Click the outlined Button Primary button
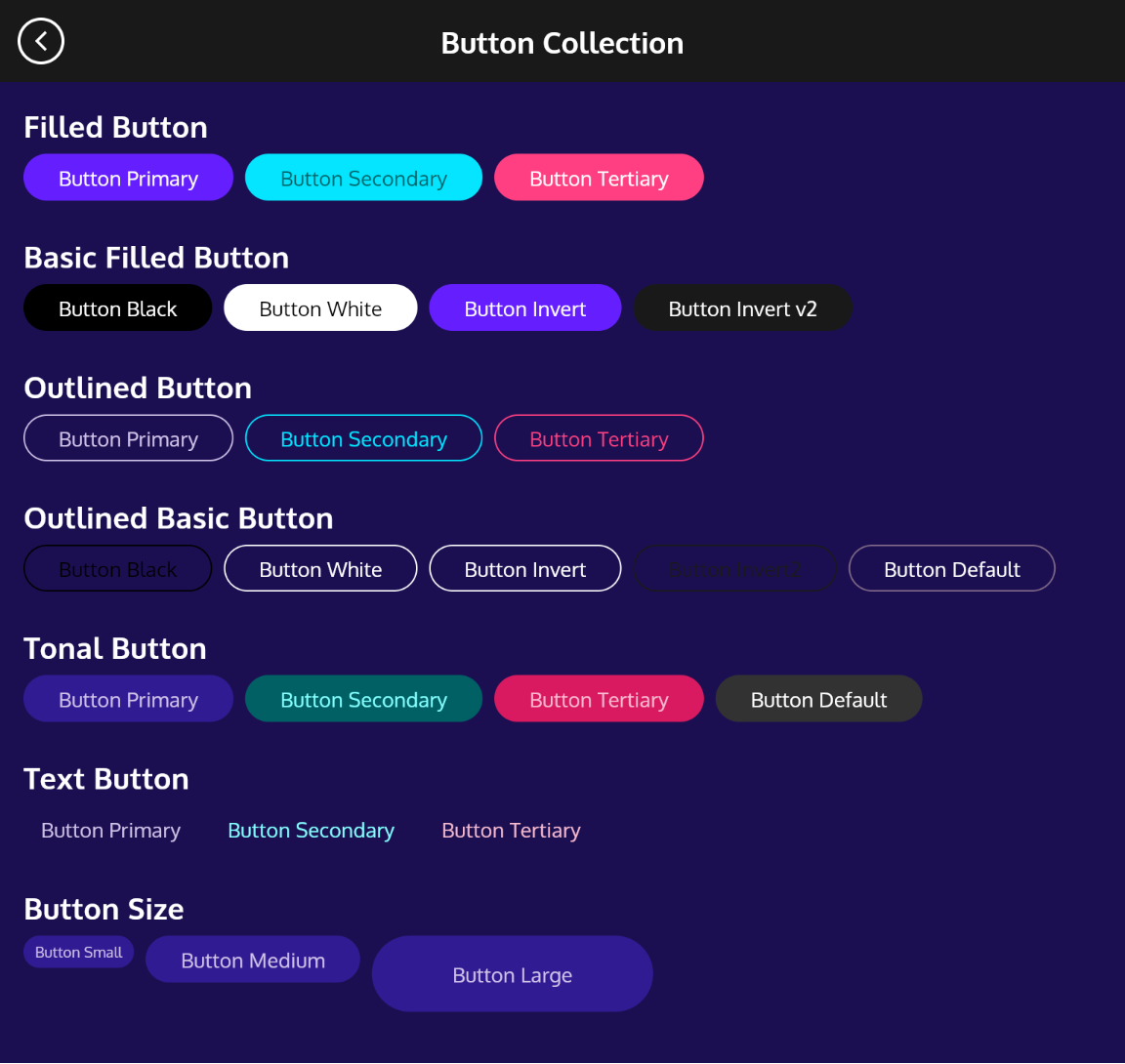The width and height of the screenshot is (1125, 1064). (128, 438)
